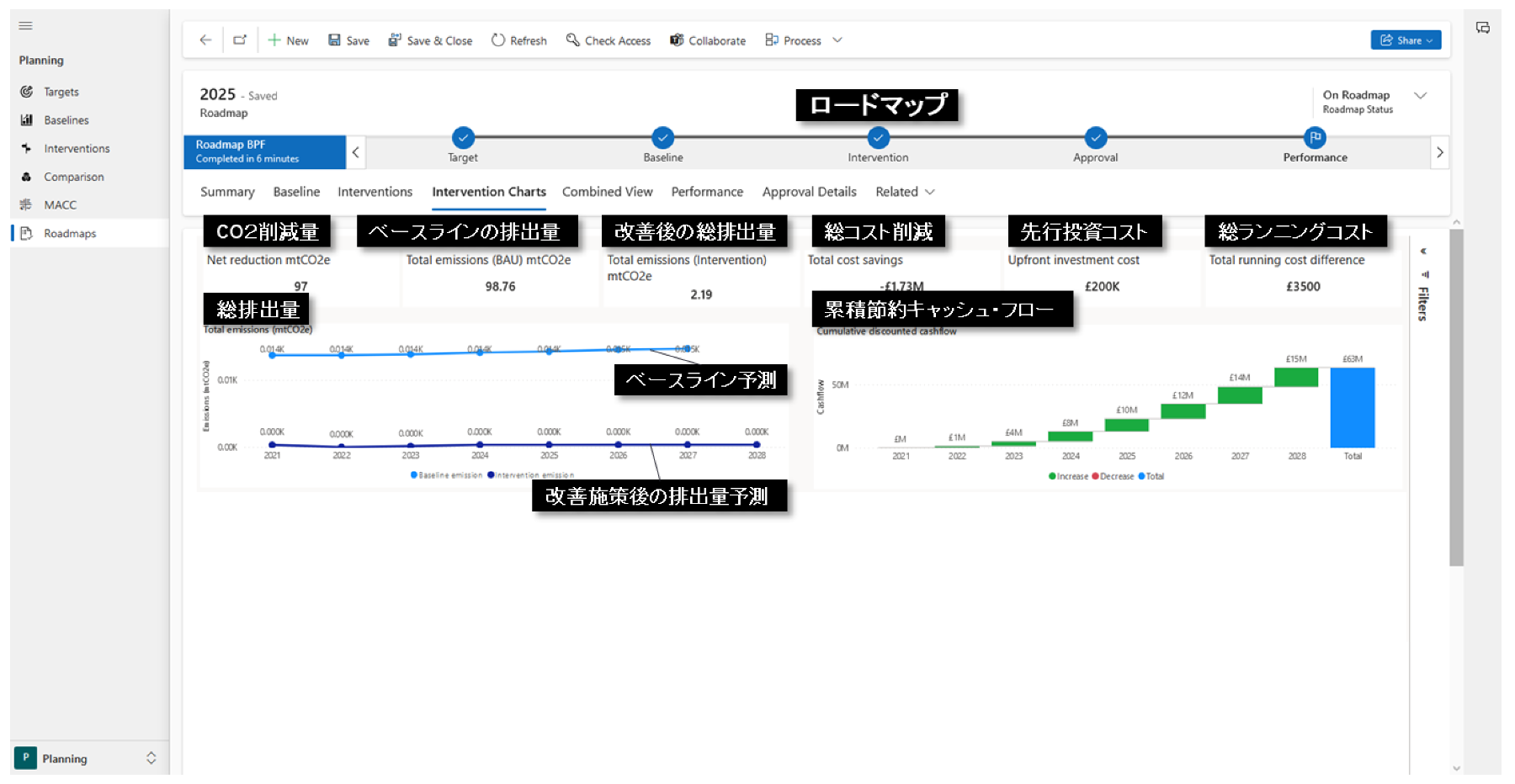Click the Share button
This screenshot has height=784, width=1515.
click(1405, 40)
